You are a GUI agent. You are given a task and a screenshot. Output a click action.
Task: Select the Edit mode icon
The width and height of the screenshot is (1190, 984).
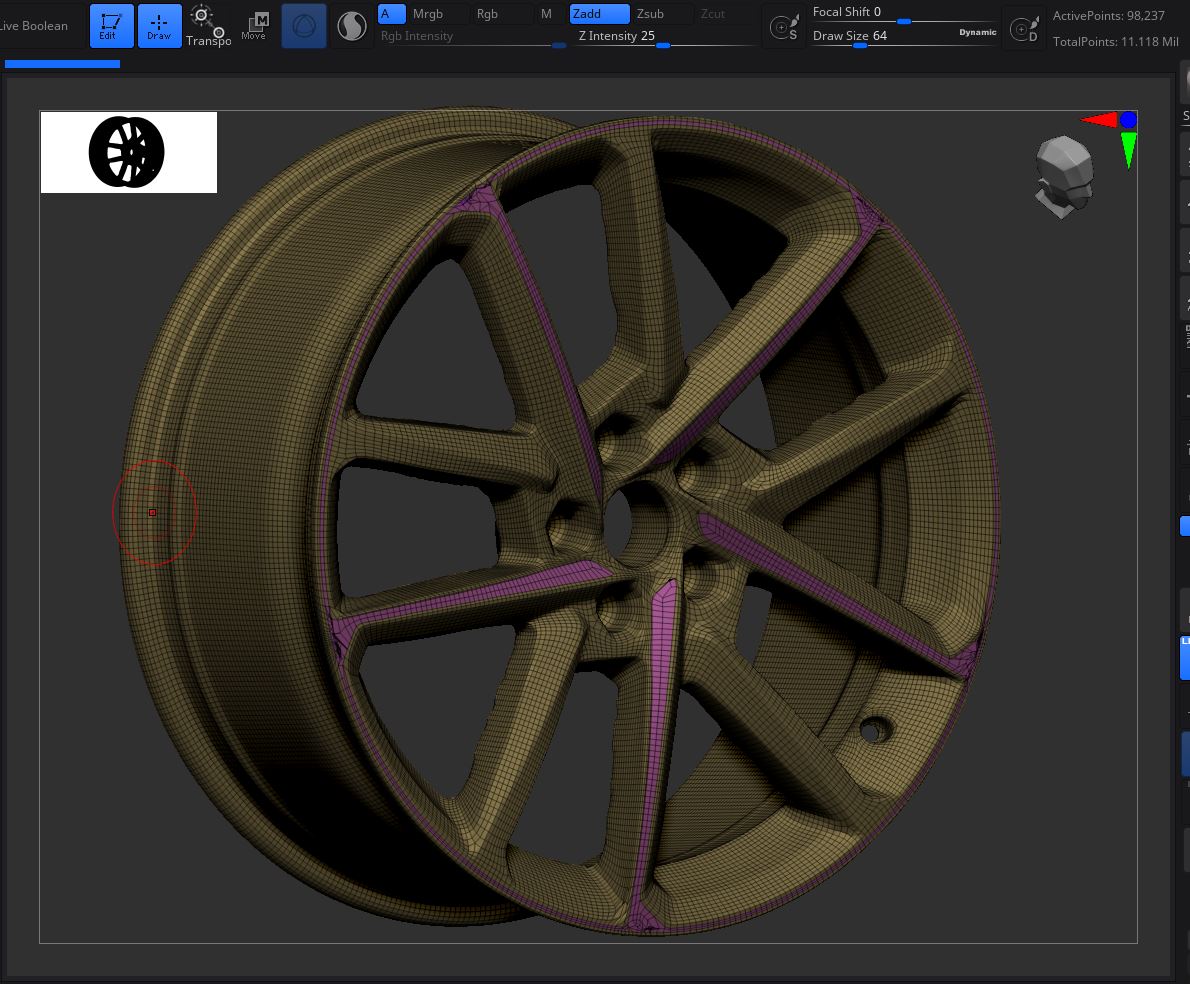111,26
